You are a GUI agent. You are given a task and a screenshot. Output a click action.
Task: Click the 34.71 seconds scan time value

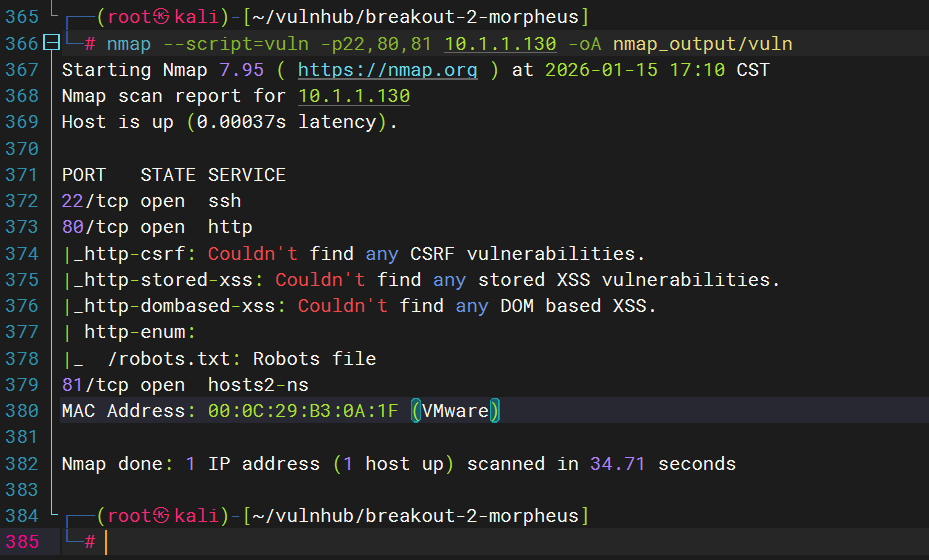617,464
